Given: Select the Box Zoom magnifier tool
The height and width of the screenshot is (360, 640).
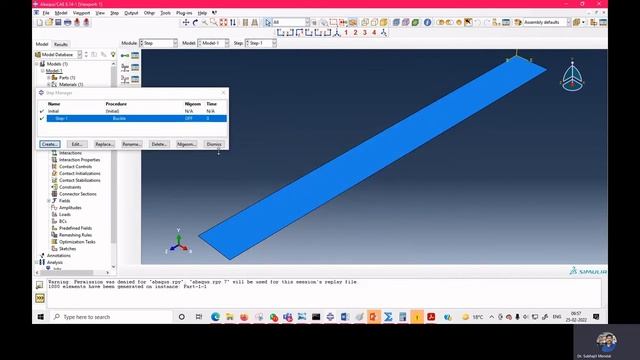Looking at the screenshot, I should tap(214, 22).
